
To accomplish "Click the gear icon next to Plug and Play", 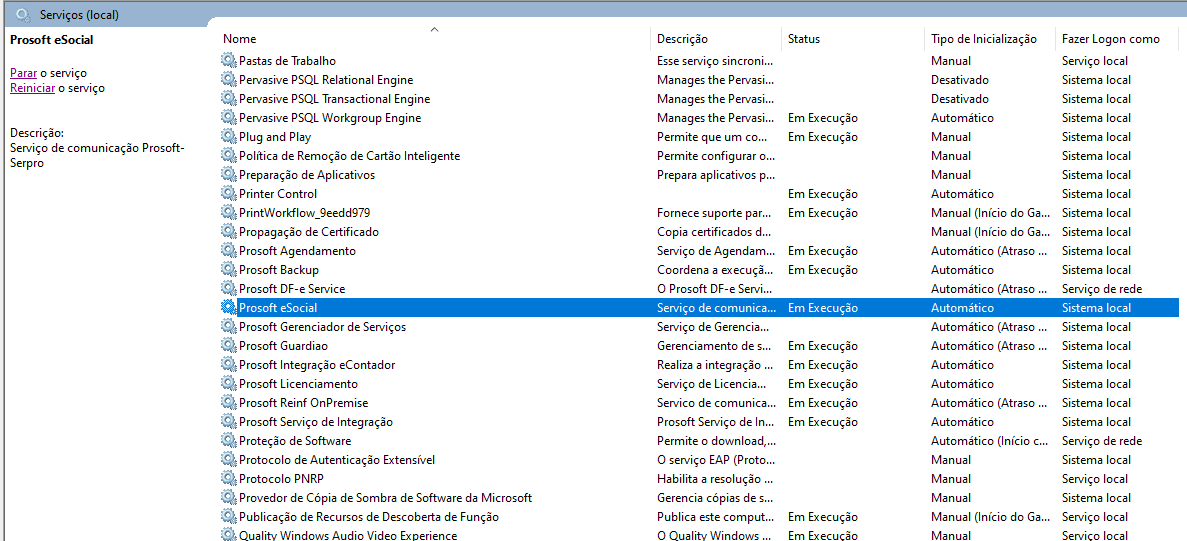I will point(229,136).
